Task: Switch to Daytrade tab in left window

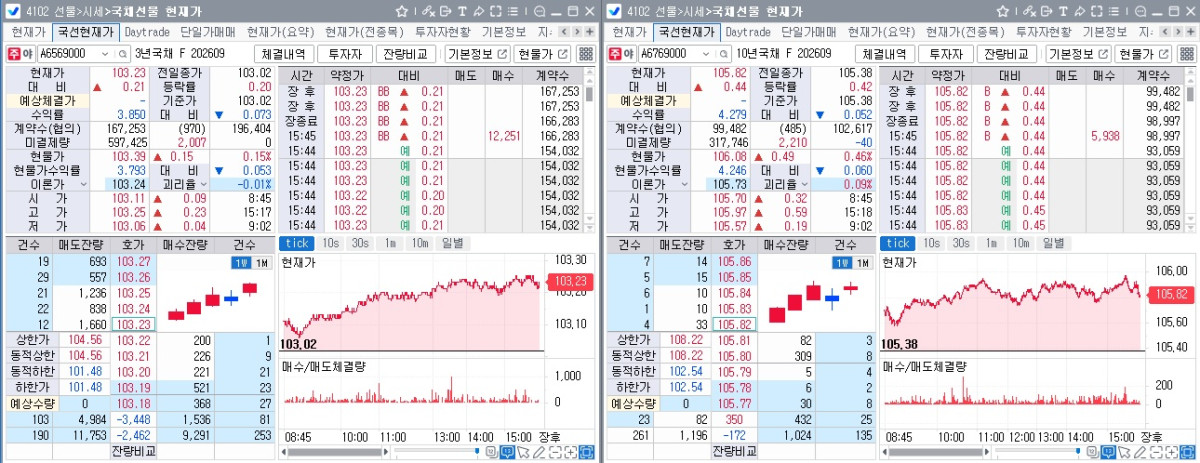Action: pyautogui.click(x=147, y=31)
